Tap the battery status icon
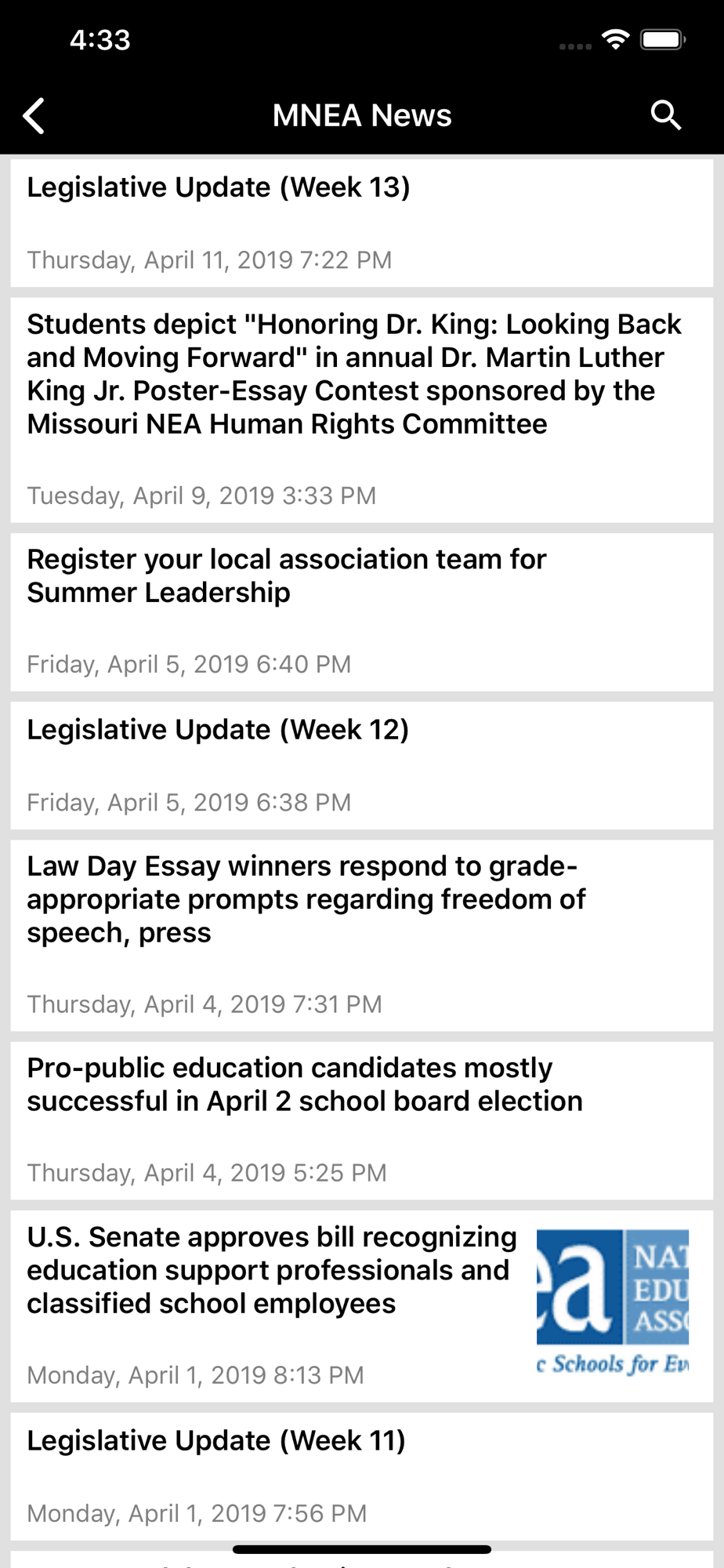 point(663,39)
